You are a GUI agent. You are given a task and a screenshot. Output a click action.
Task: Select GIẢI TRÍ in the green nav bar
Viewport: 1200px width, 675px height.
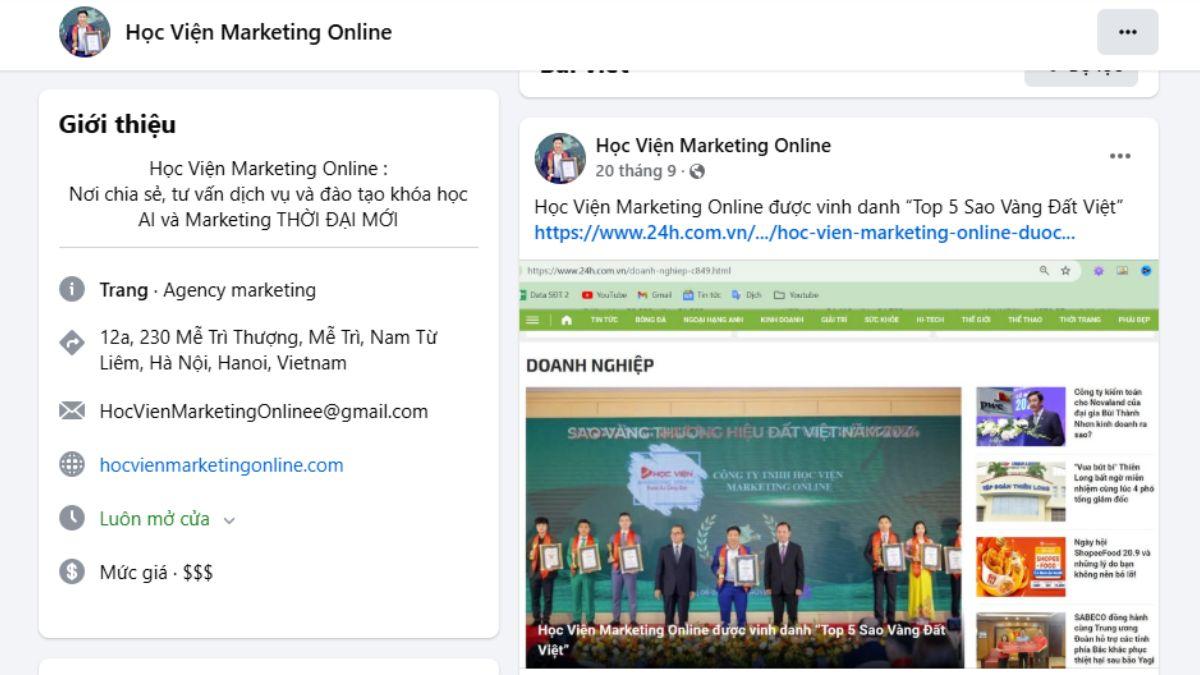click(834, 320)
